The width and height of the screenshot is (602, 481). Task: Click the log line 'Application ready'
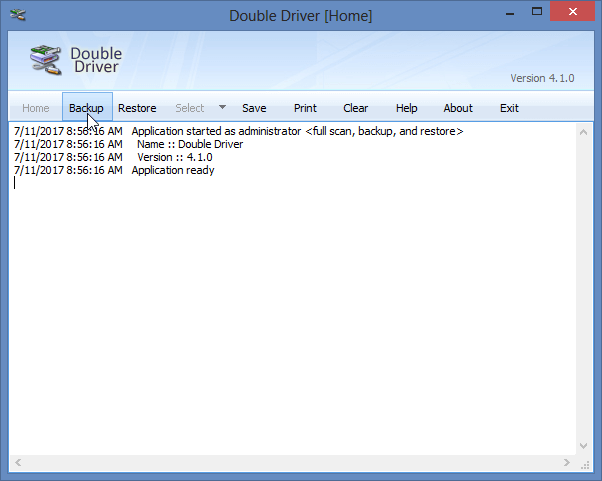pos(114,170)
